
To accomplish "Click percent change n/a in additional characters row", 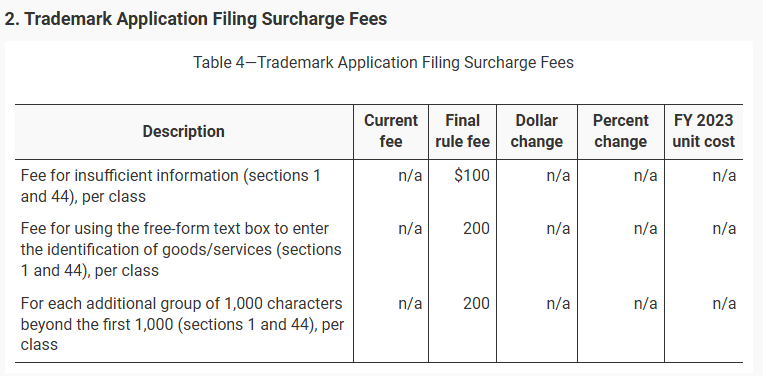I will pos(645,303).
